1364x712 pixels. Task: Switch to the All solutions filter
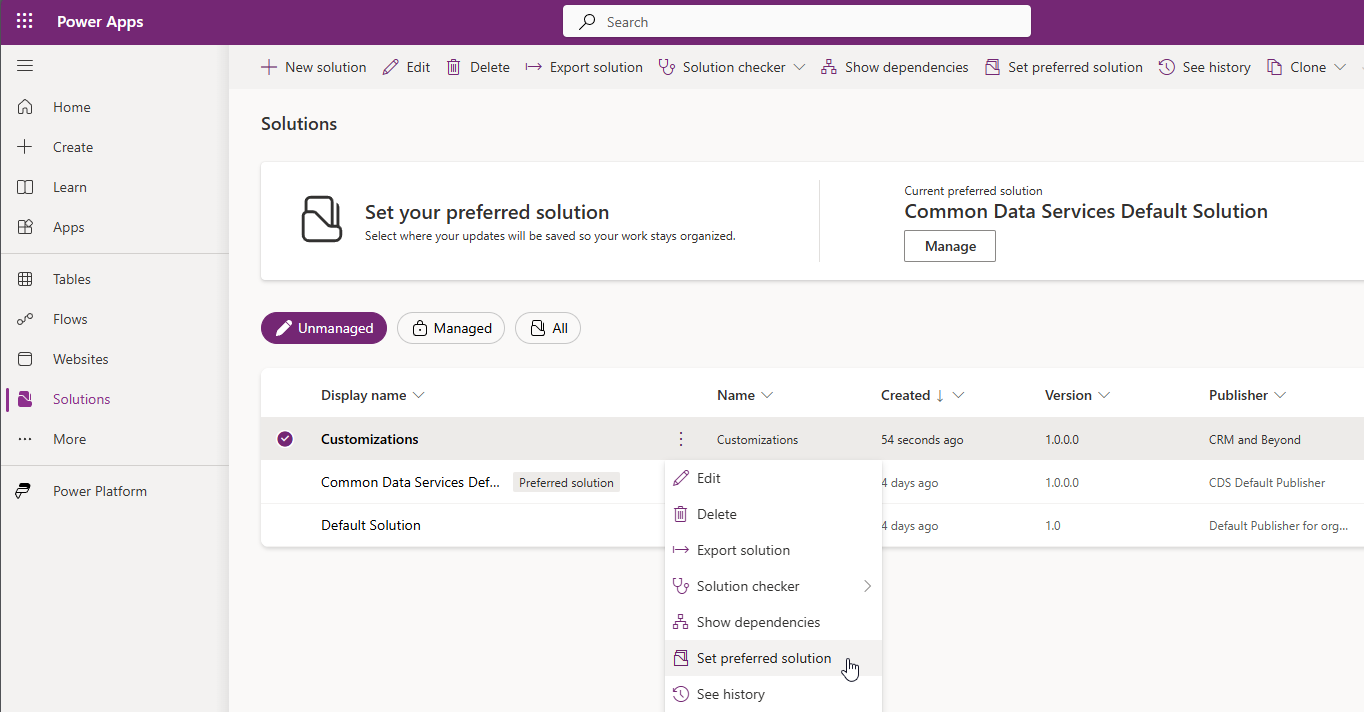(x=548, y=328)
